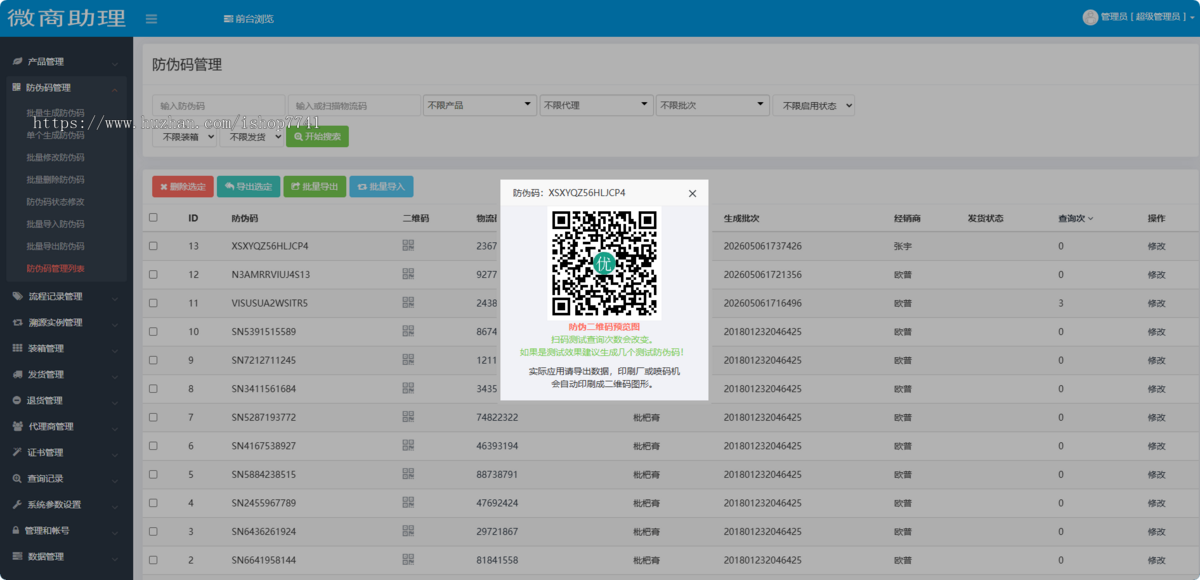
Task: Collapse the 防伪码管理 sidebar menu
Action: [x=66, y=88]
